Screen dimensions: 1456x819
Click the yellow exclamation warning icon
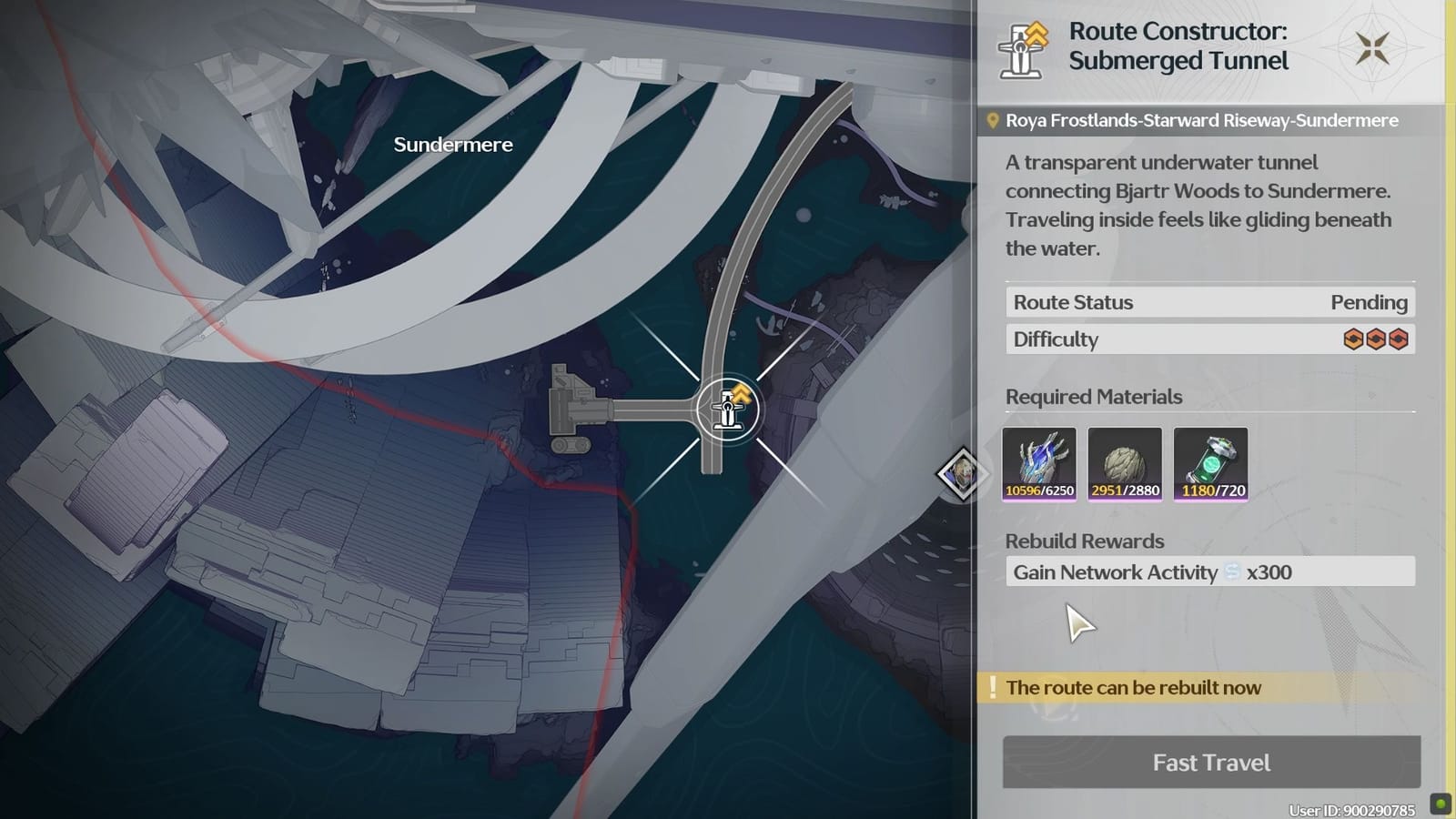[992, 688]
